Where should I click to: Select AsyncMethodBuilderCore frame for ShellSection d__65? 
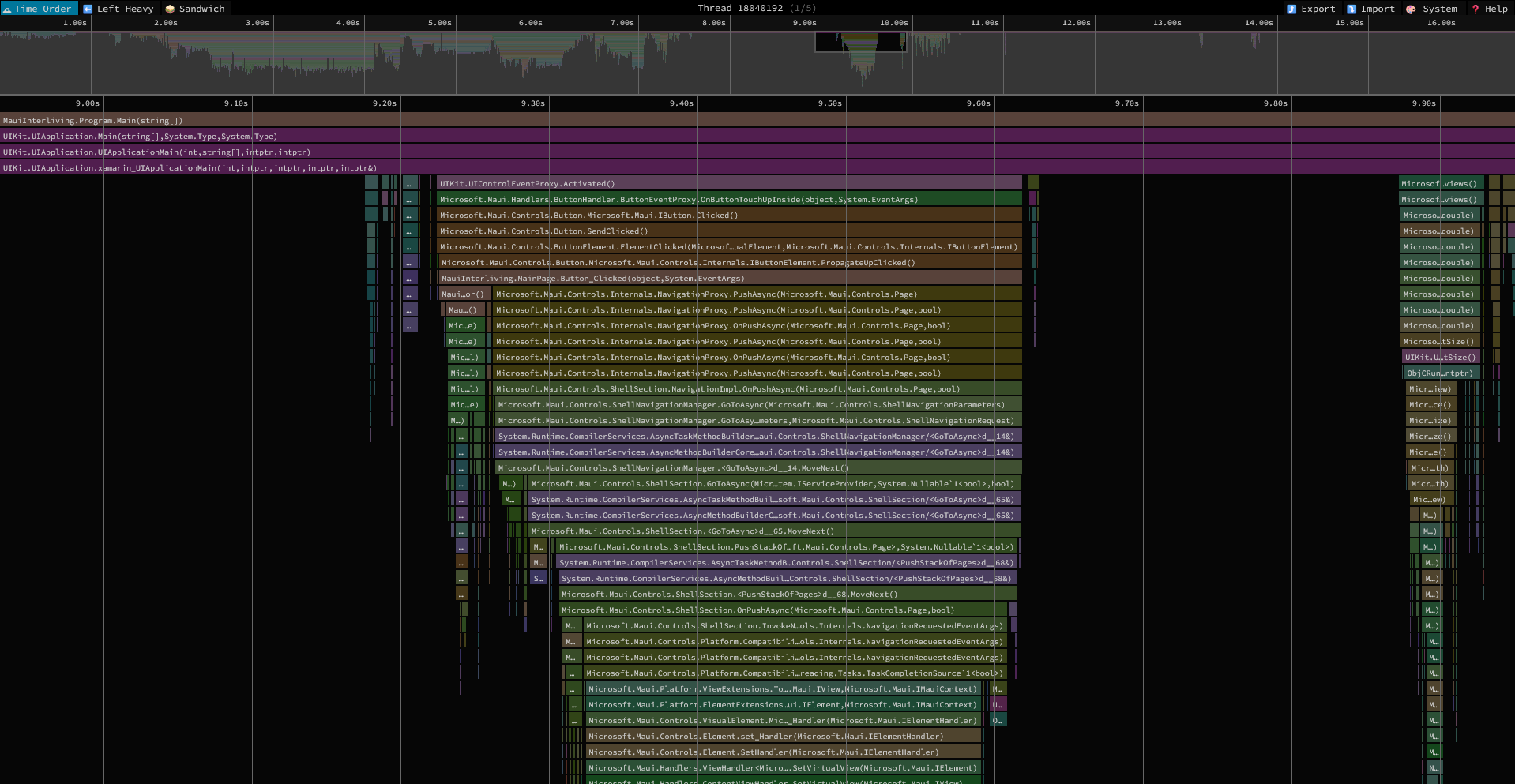point(775,515)
